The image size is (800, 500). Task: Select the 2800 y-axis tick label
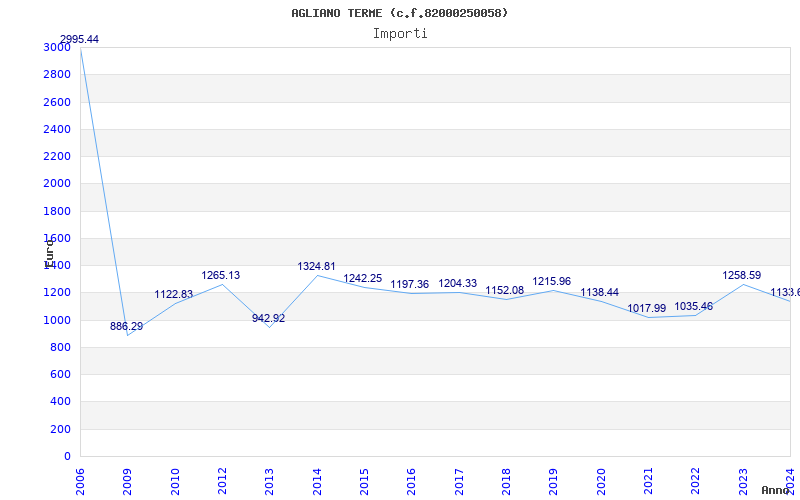(57, 74)
